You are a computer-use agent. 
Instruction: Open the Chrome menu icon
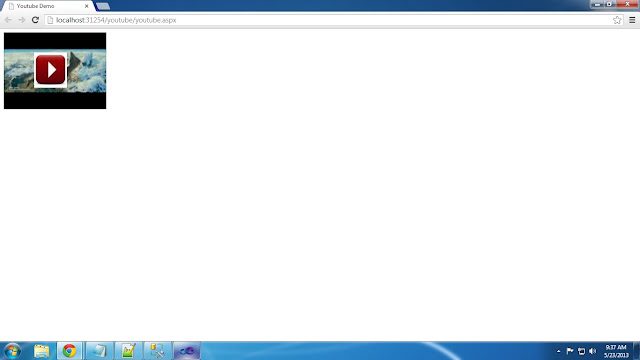(632, 20)
